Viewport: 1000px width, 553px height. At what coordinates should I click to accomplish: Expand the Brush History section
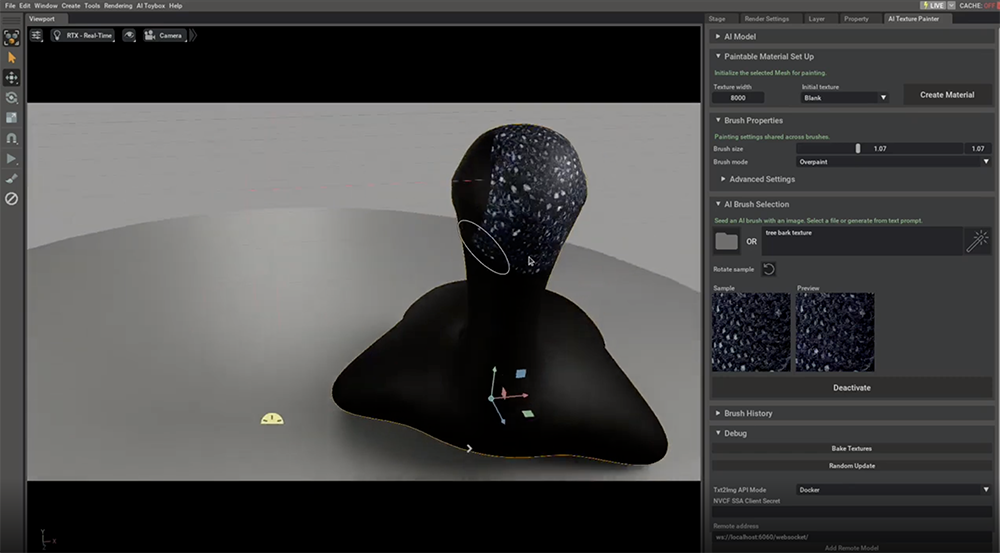point(748,413)
